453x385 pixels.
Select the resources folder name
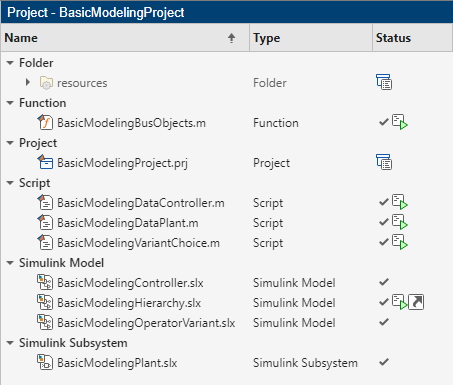(x=82, y=83)
